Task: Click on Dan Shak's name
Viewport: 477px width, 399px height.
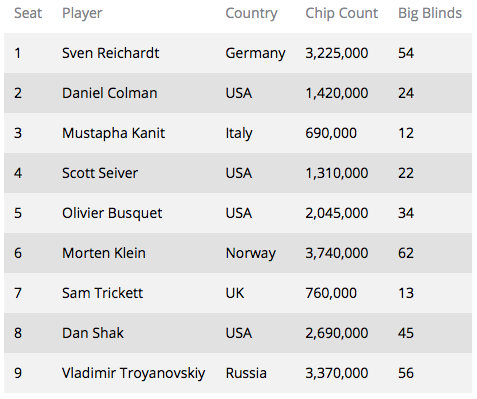Action: click(93, 333)
